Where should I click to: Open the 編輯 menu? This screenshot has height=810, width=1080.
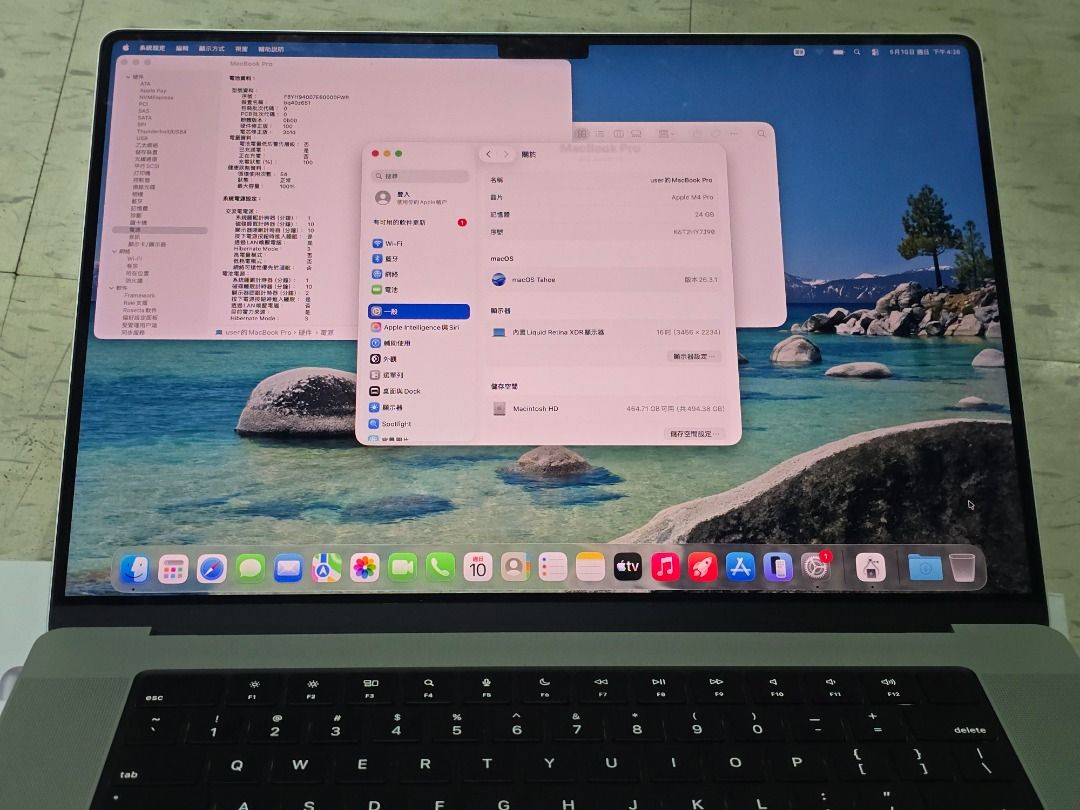(183, 48)
